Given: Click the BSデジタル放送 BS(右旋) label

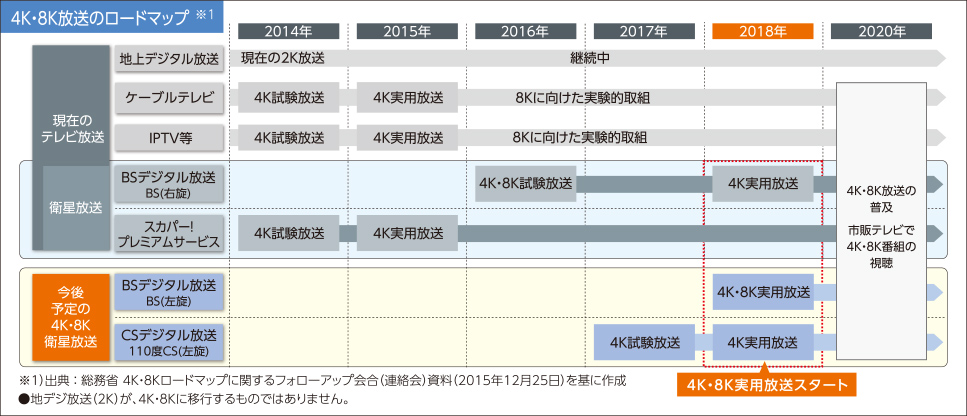Looking at the screenshot, I should [168, 183].
